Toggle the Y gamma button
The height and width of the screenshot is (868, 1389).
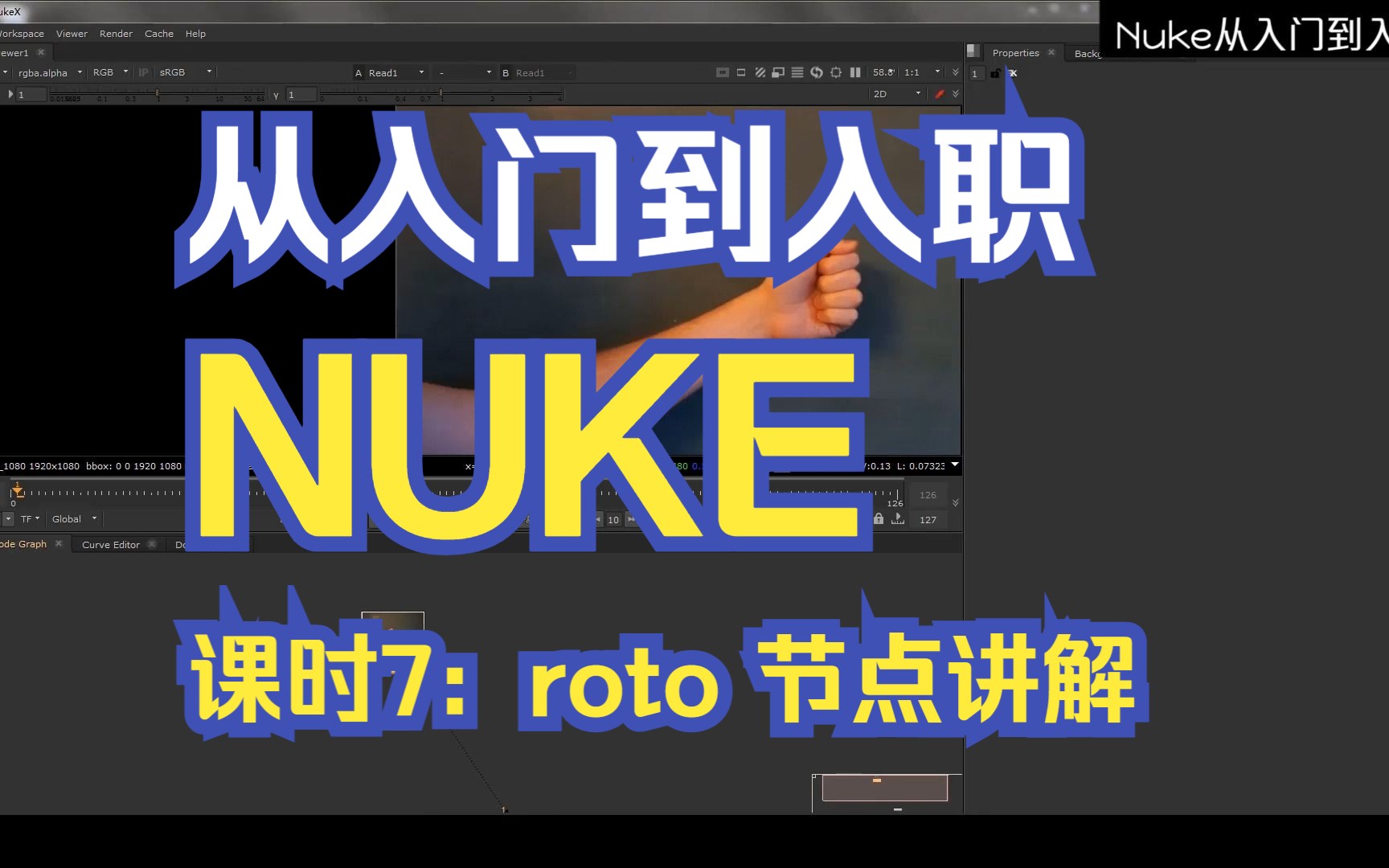point(276,95)
